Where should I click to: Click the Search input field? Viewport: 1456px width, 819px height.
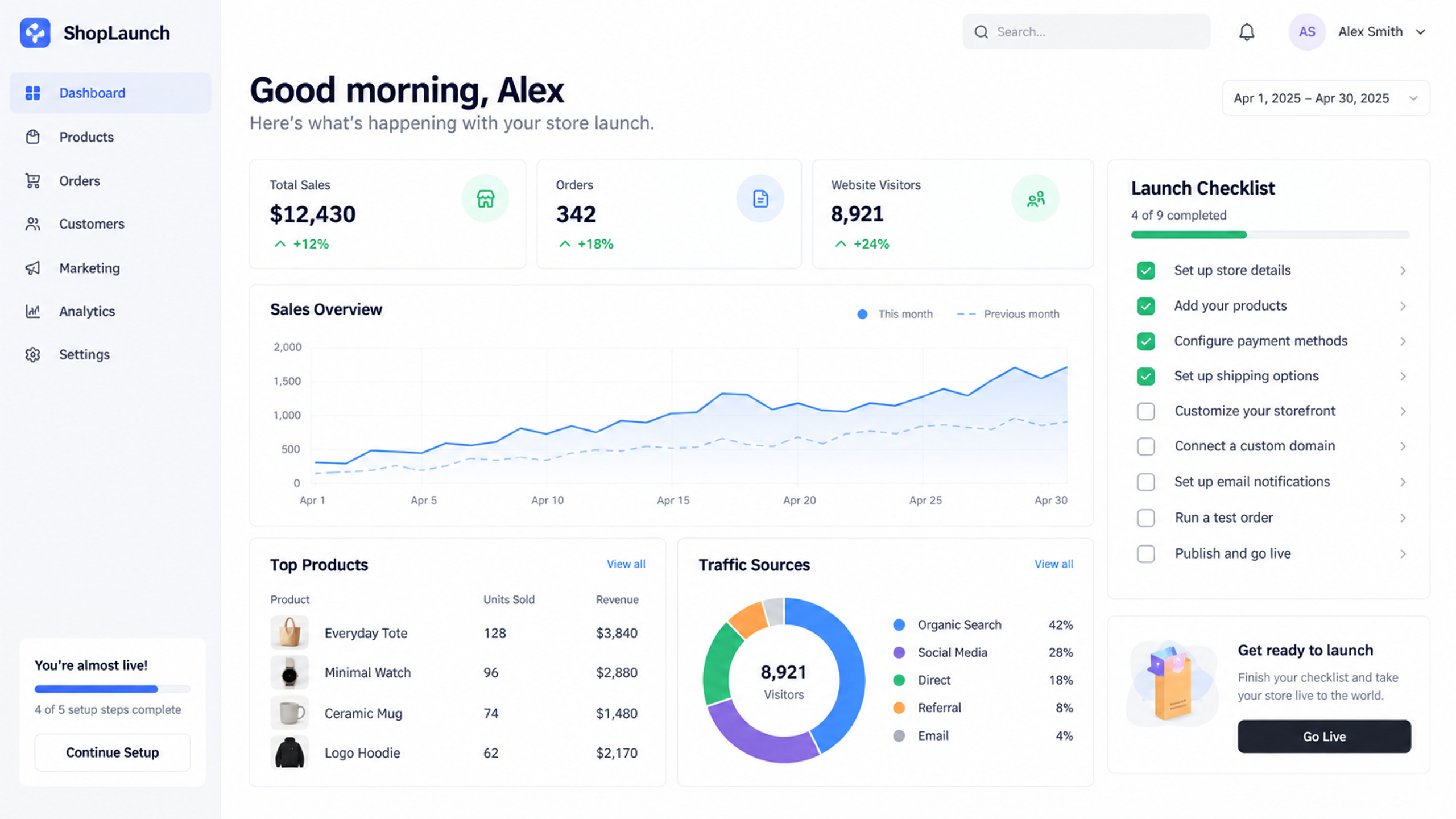1086,32
